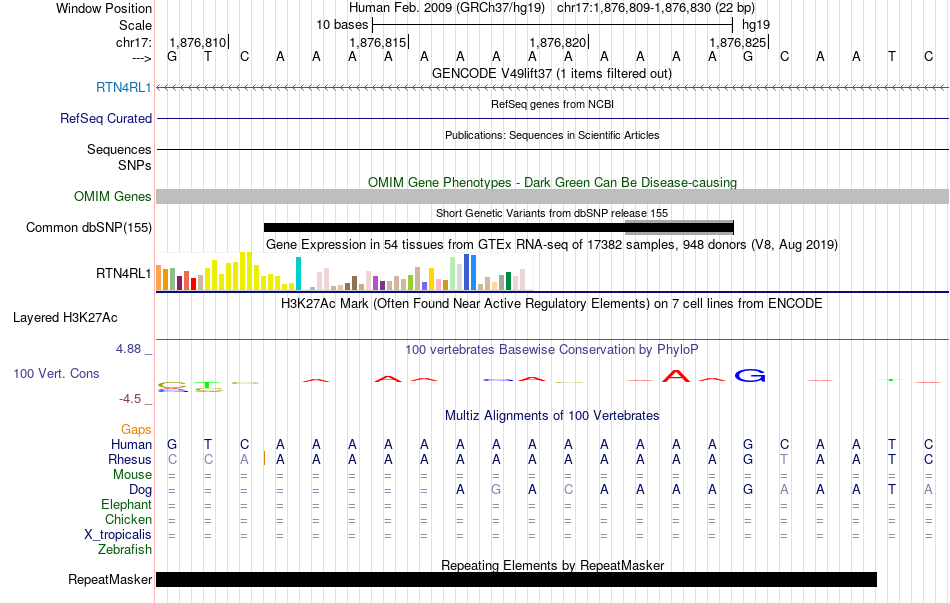This screenshot has height=603, width=950.
Task: Click the GENCODE V49lift37 track title
Action: [551, 73]
